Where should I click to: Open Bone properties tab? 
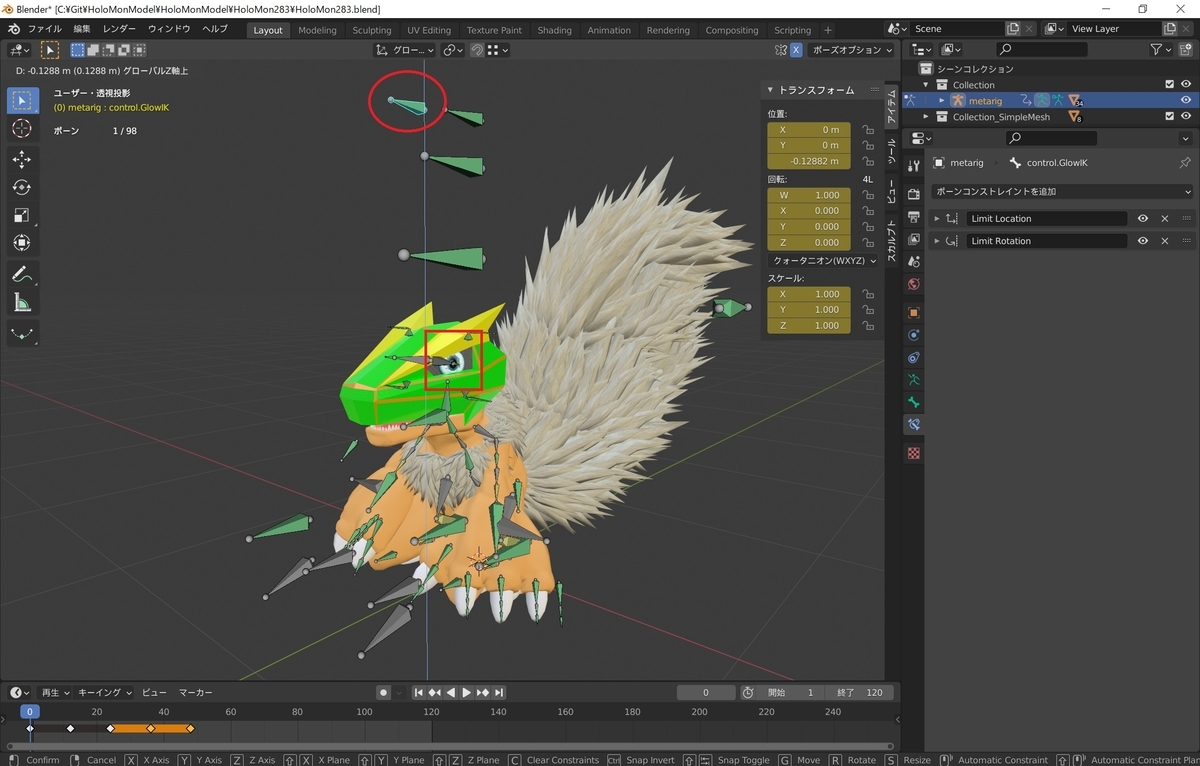pyautogui.click(x=913, y=403)
